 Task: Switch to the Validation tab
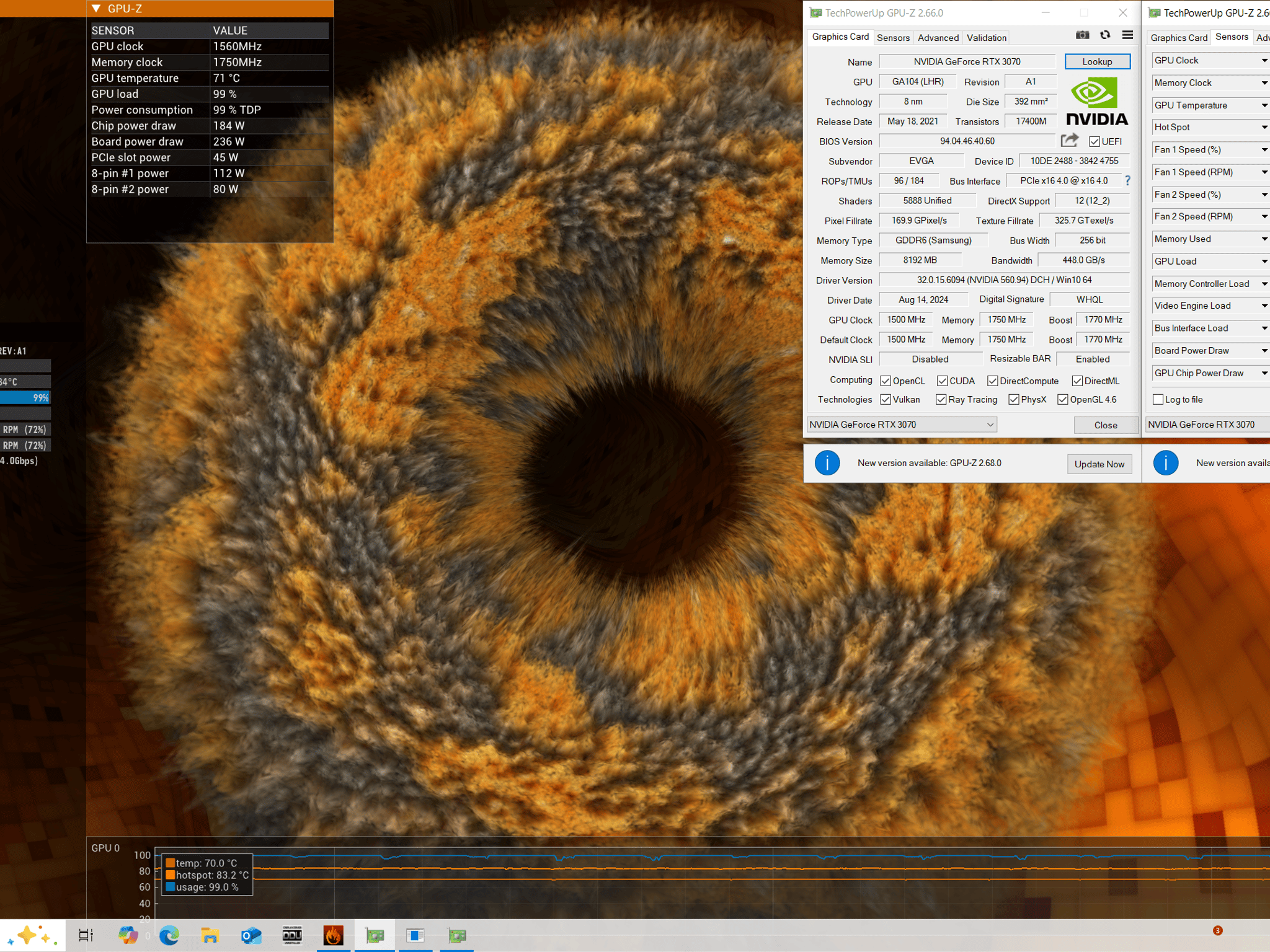tap(986, 38)
